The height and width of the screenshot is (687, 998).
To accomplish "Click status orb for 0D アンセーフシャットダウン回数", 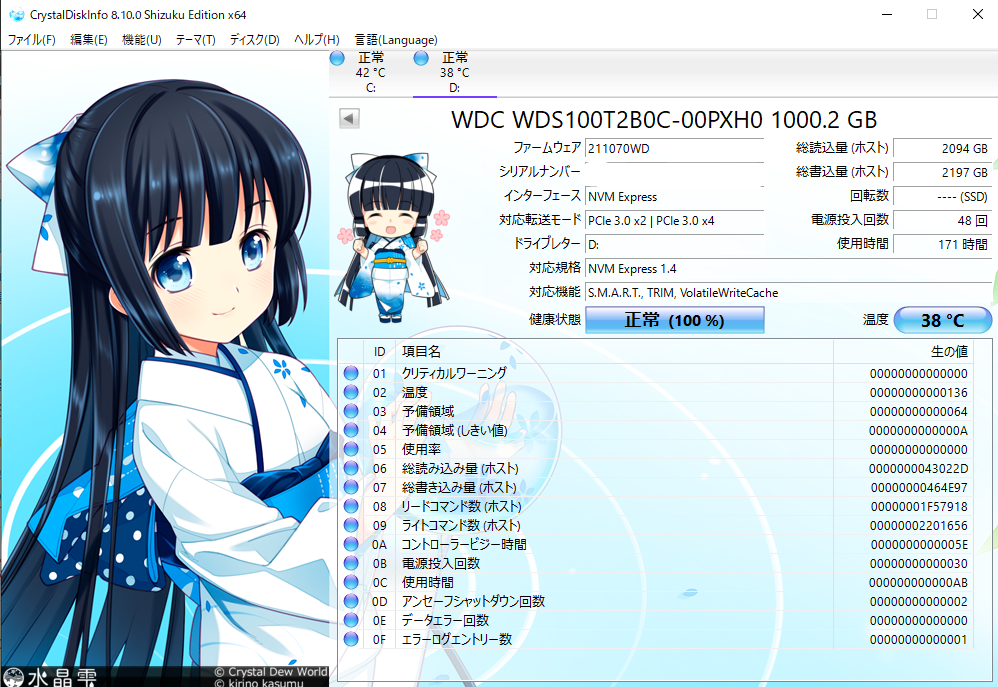I will 351,601.
